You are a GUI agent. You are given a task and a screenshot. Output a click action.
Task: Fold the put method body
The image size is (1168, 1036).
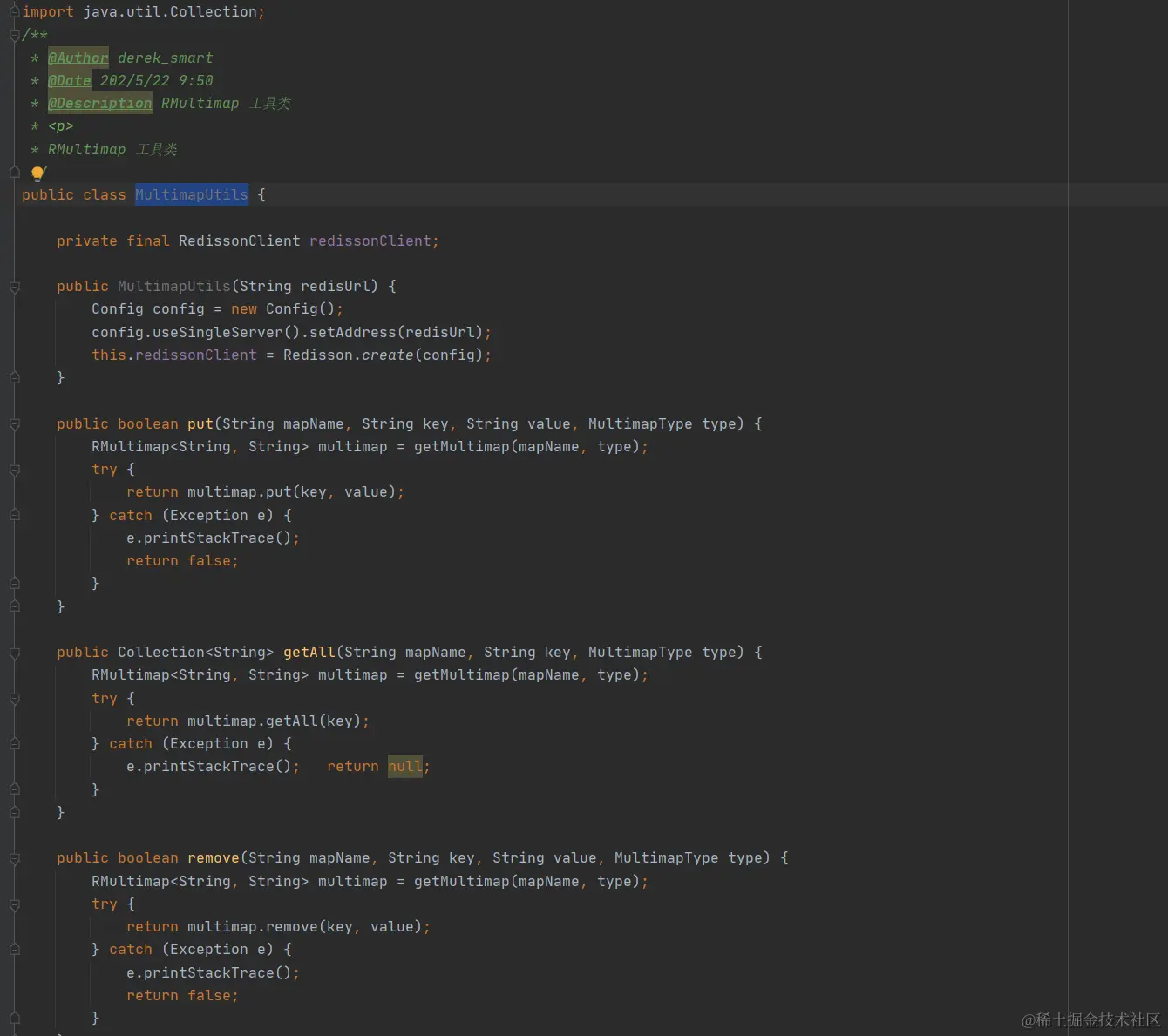[14, 424]
